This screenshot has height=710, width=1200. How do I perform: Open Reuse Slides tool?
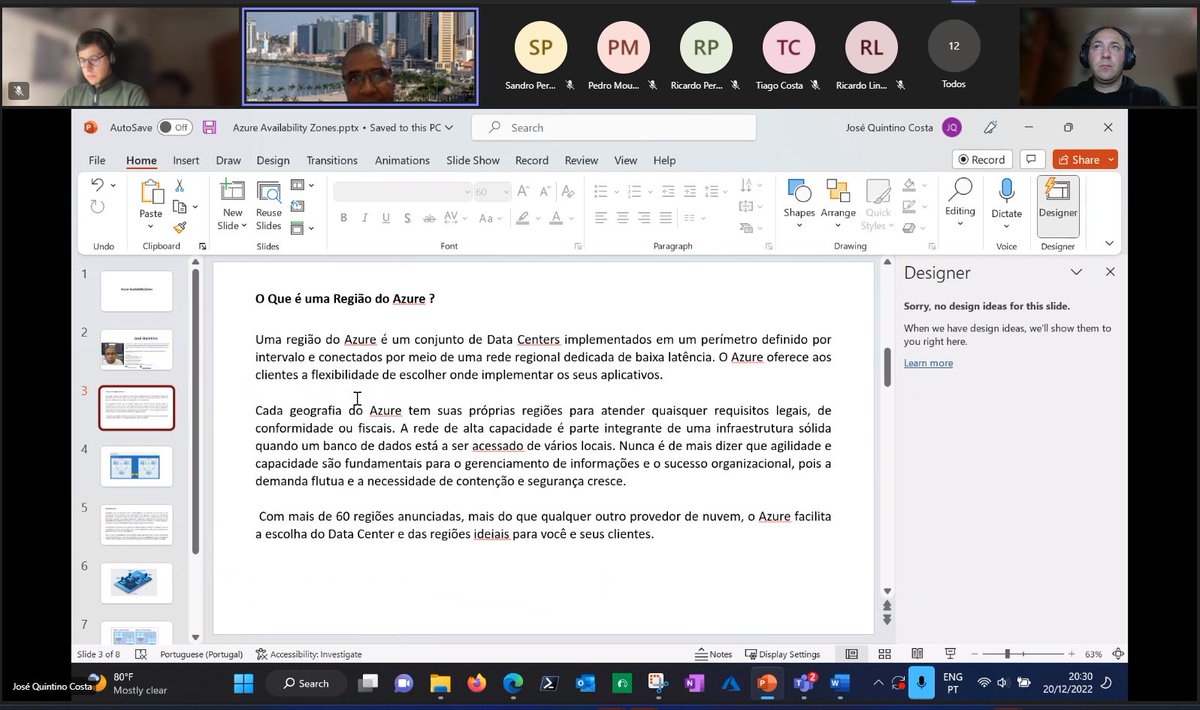(269, 205)
